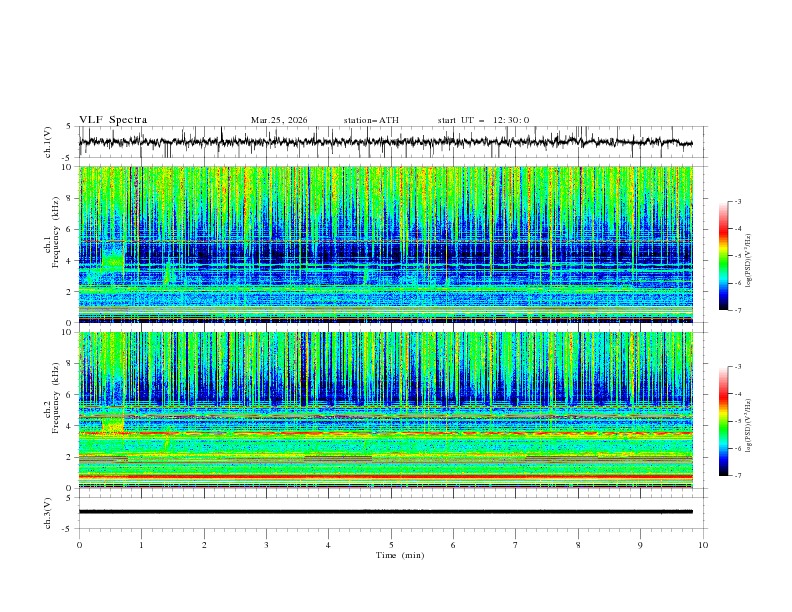Click the 'station=ATH' label
Image resolution: width=792 pixels, height=612 pixels.
tap(371, 120)
